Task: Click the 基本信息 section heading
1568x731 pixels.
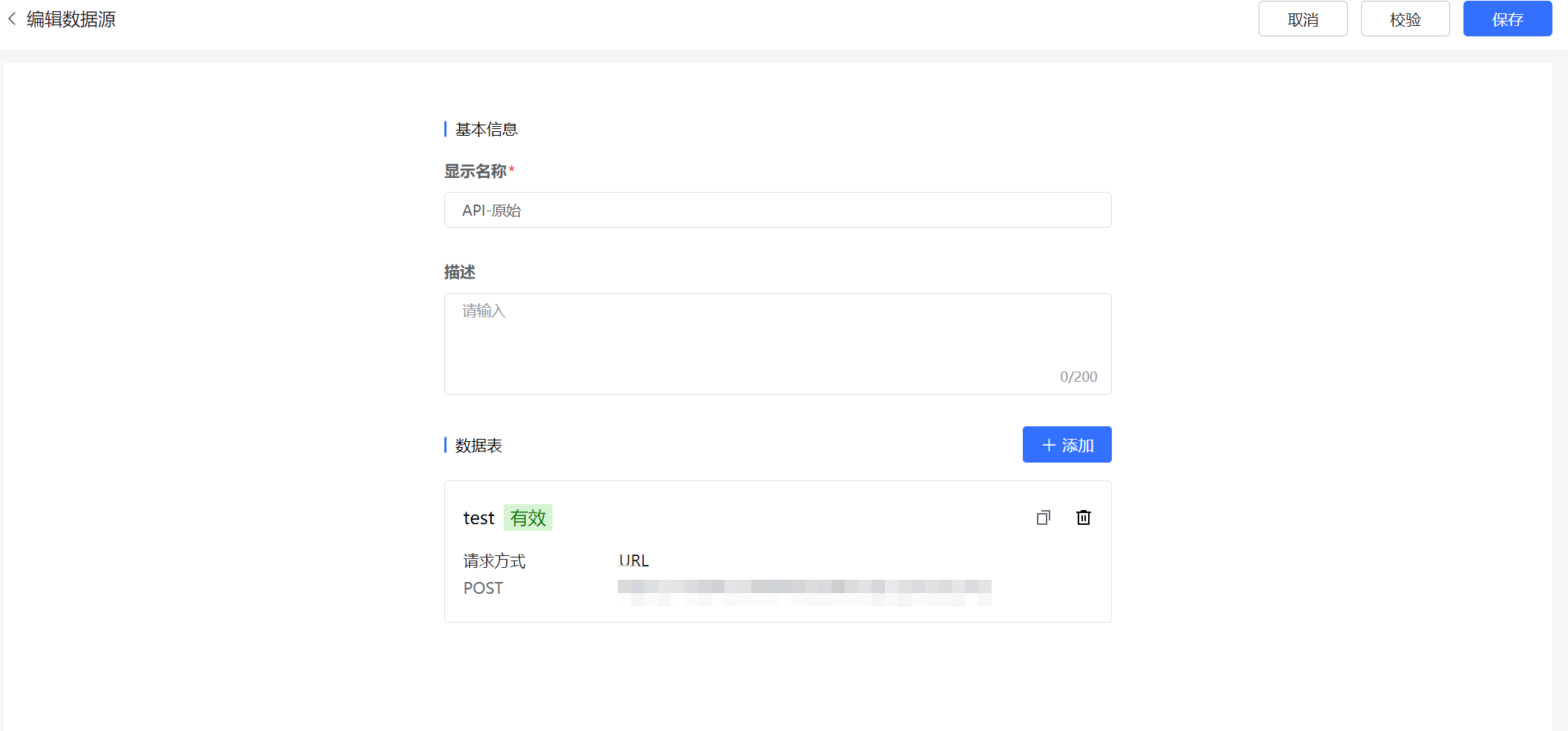Action: pos(487,130)
